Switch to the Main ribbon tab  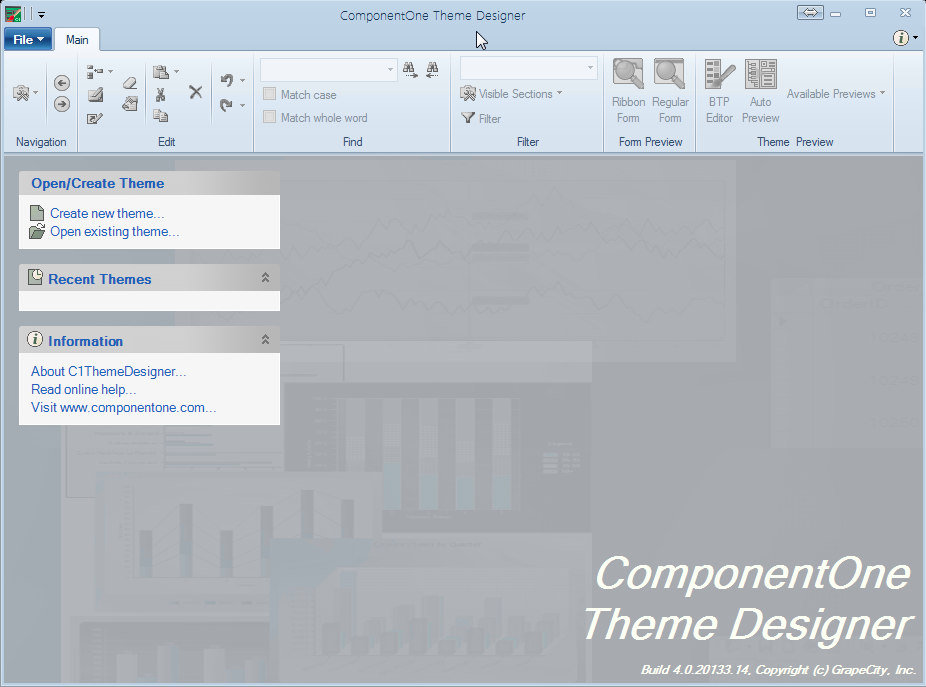coord(77,40)
